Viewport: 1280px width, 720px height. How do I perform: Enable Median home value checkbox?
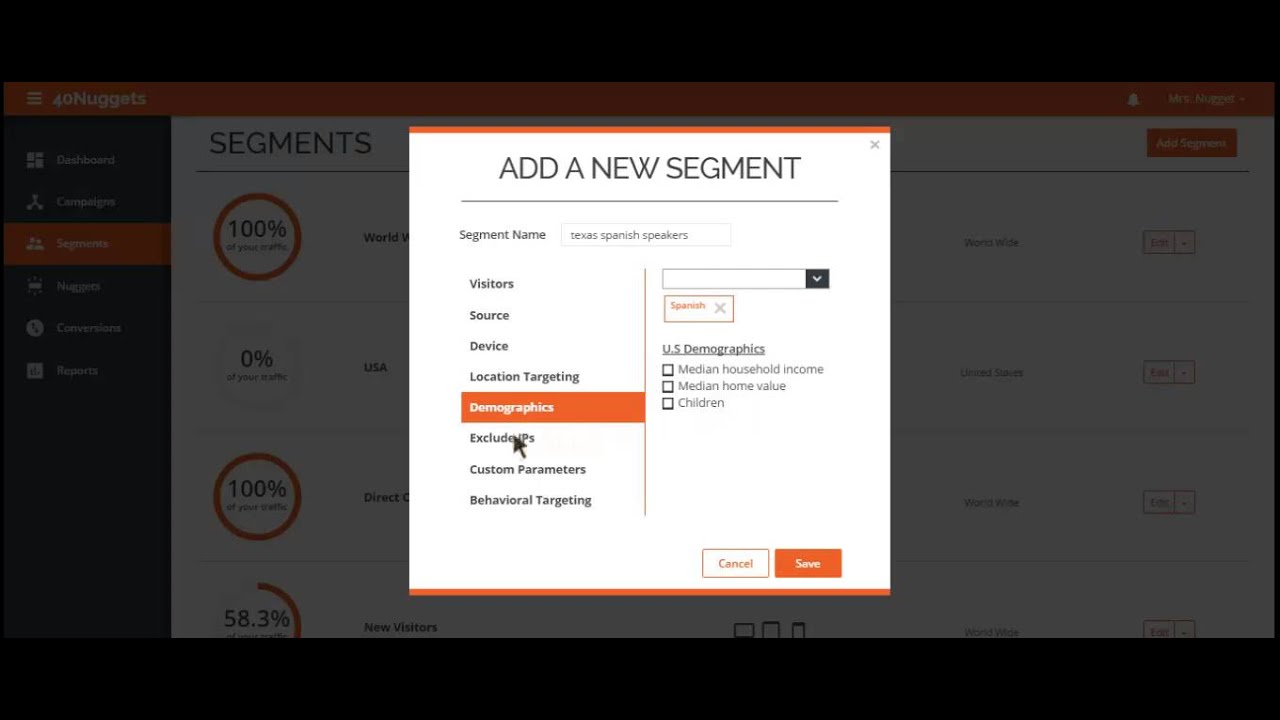(668, 387)
